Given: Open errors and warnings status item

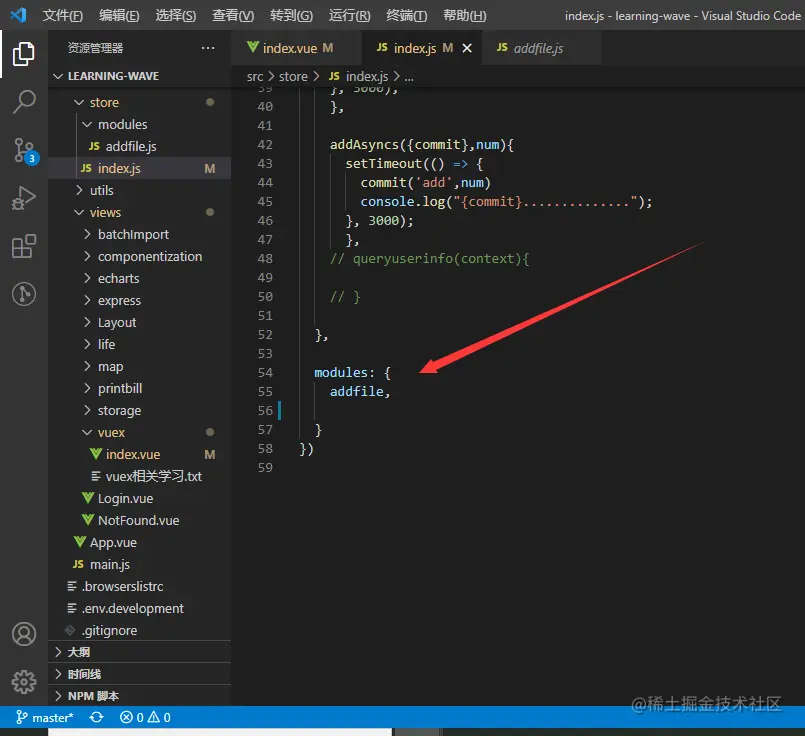Looking at the screenshot, I should pyautogui.click(x=145, y=717).
